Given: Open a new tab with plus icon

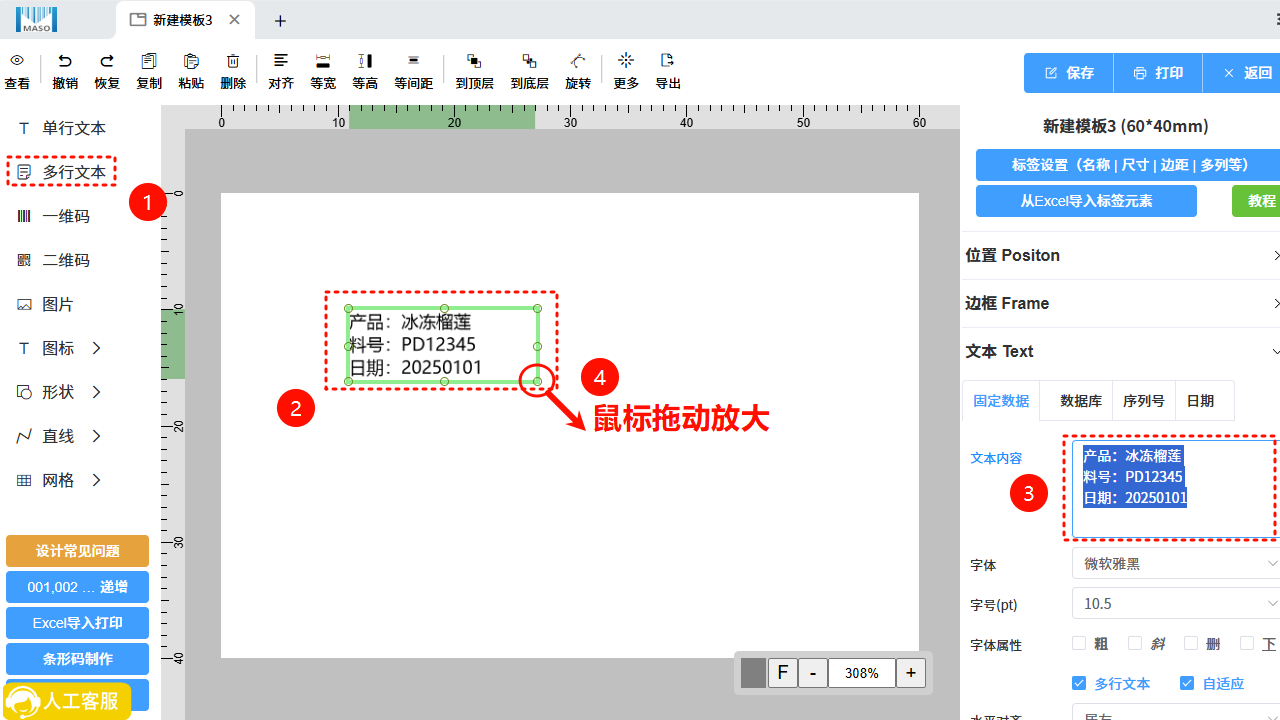Looking at the screenshot, I should tap(280, 21).
